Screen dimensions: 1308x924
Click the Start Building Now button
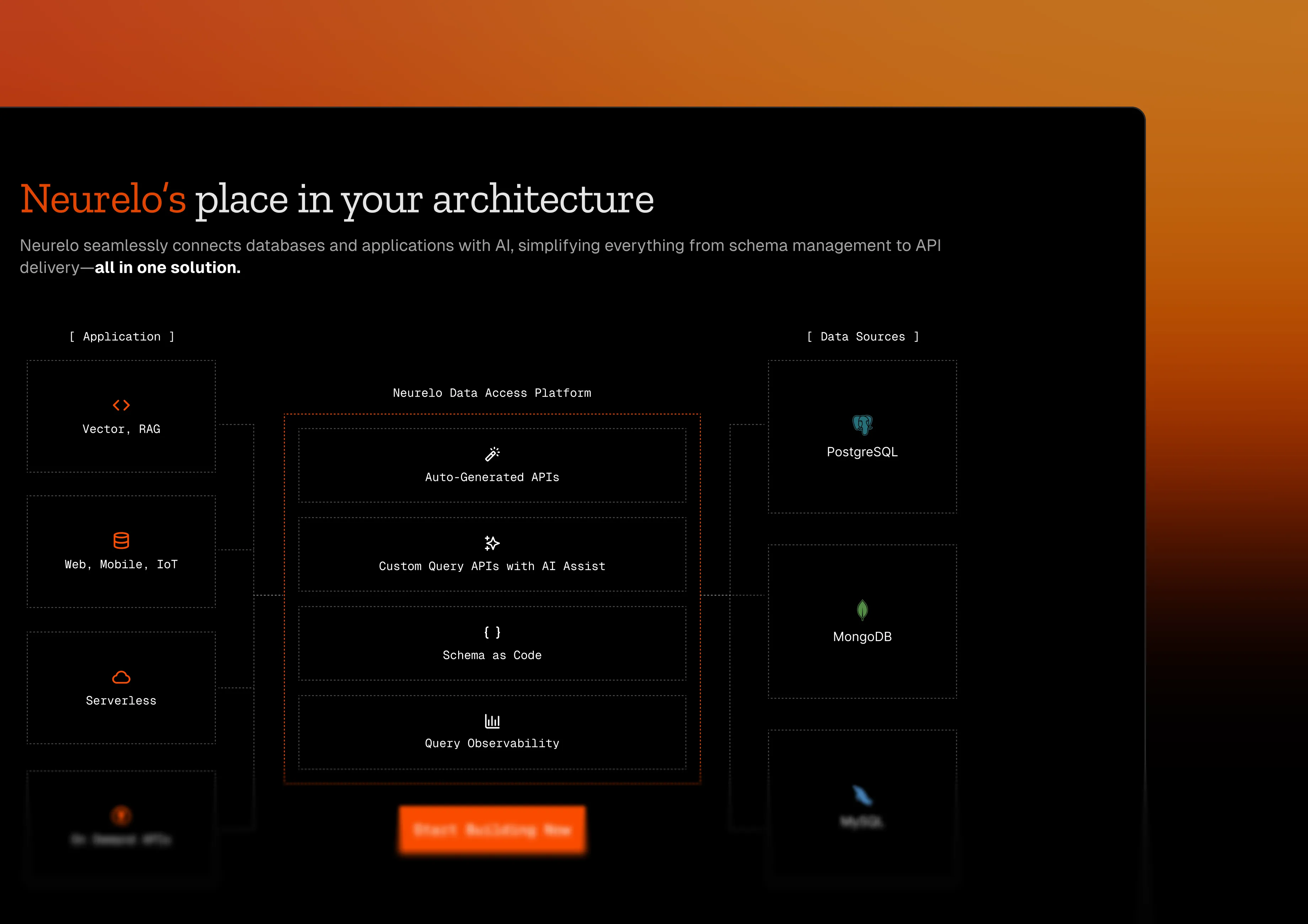[x=492, y=830]
